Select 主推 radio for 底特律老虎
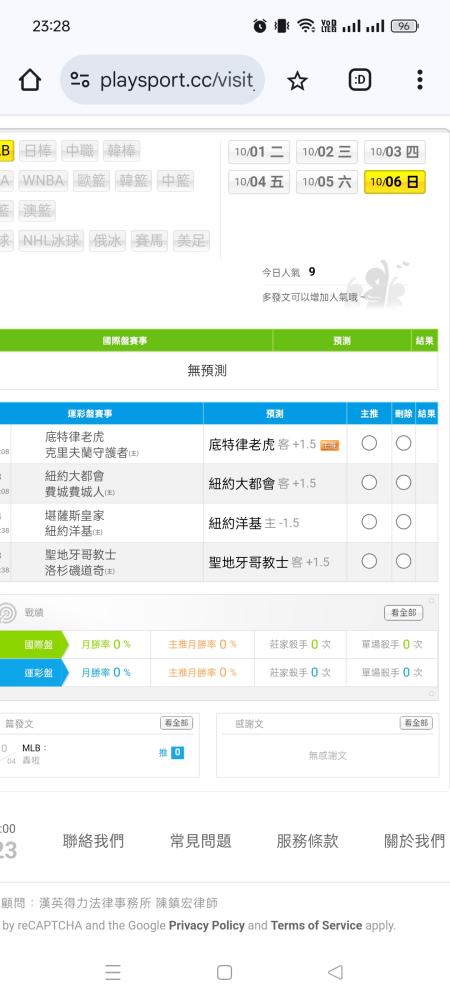This screenshot has width=450, height=1000. tap(369, 443)
